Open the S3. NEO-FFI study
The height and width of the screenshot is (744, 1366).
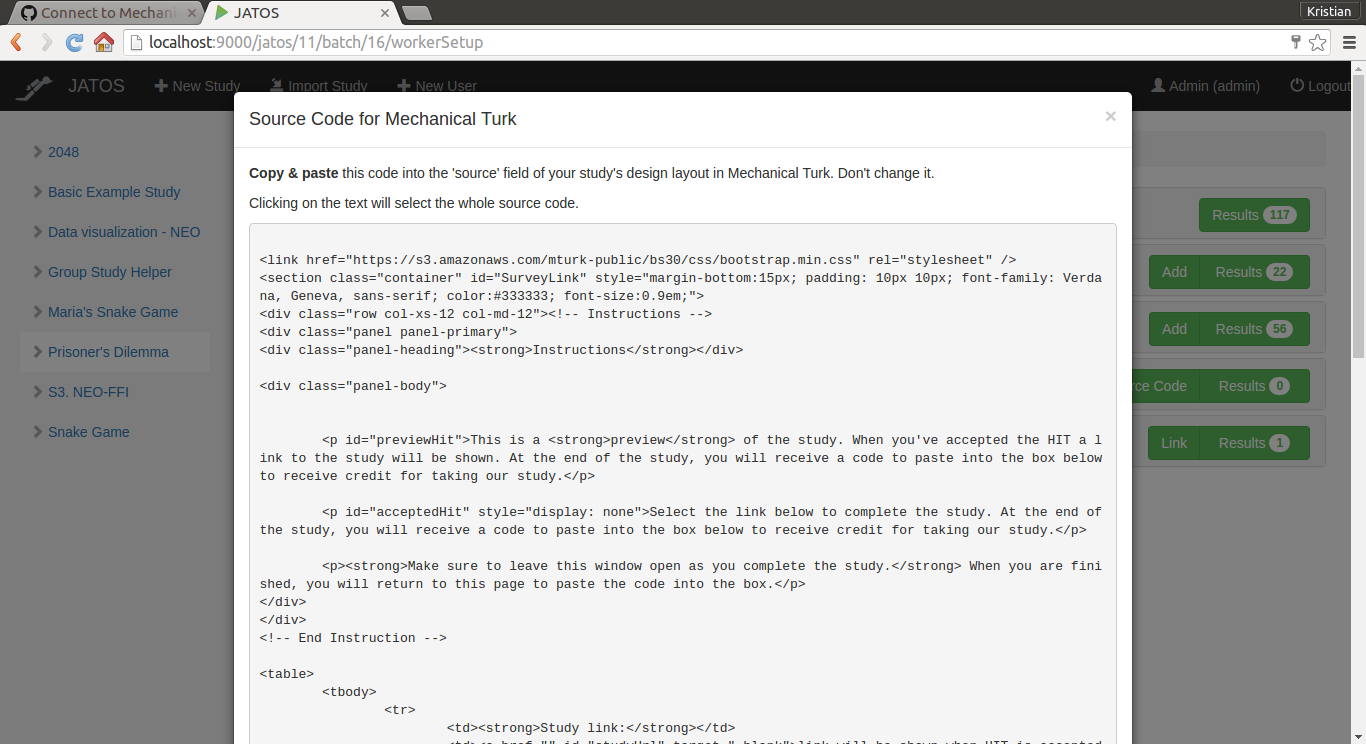click(x=88, y=392)
